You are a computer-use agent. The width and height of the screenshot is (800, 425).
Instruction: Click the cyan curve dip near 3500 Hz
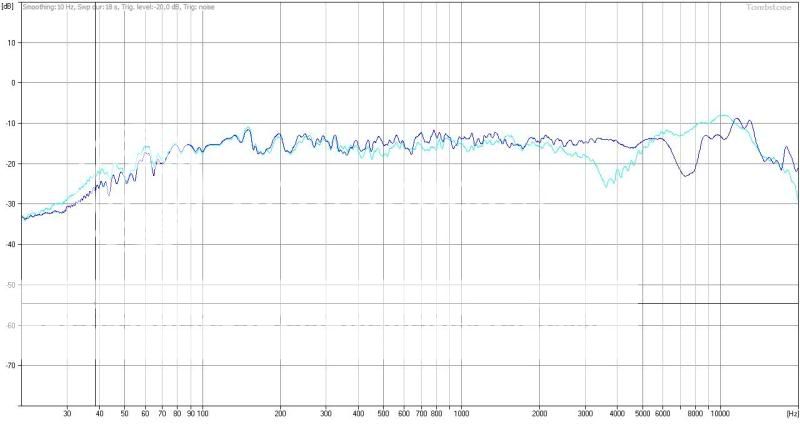[x=606, y=185]
